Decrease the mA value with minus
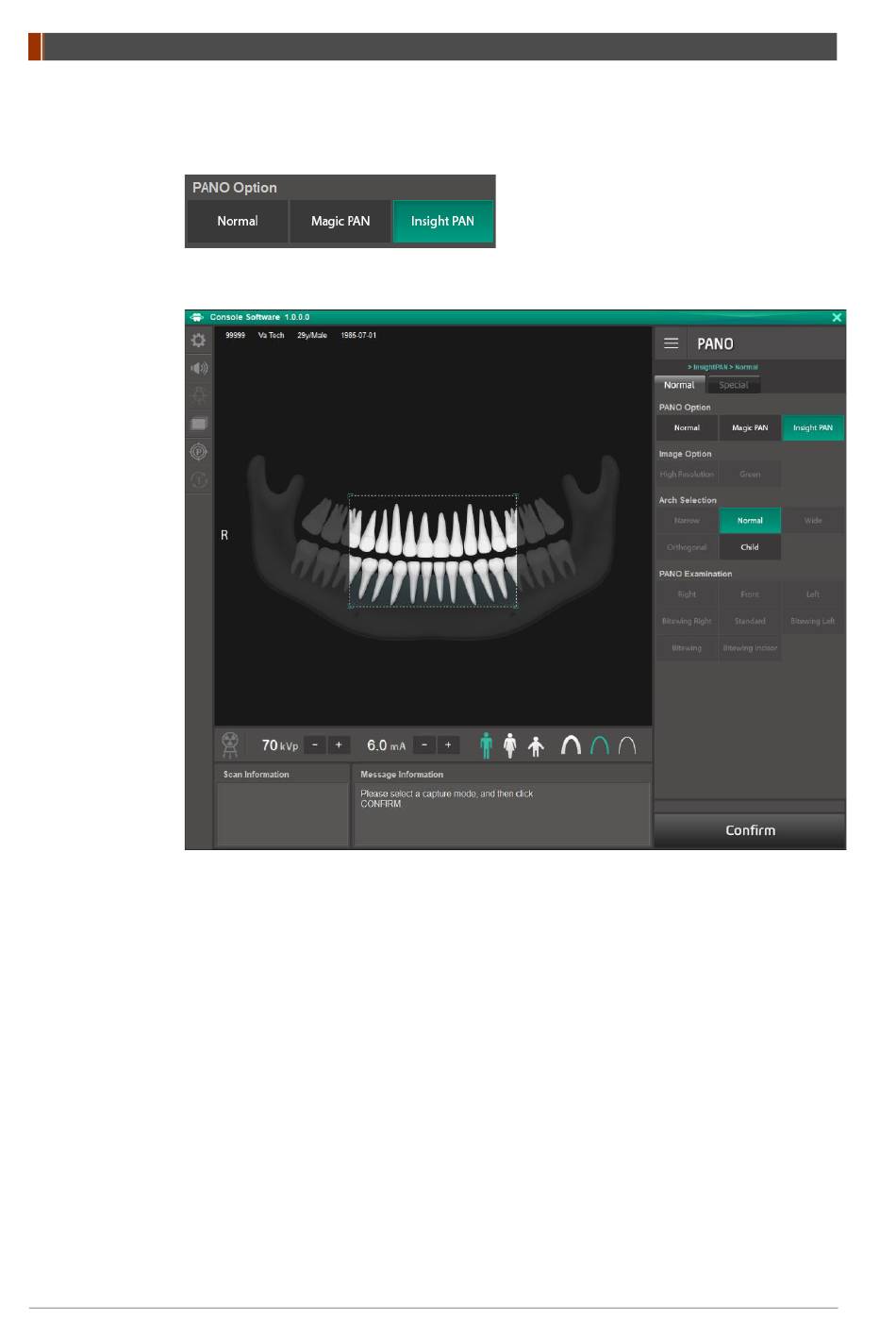The height and width of the screenshot is (1337, 896). [424, 745]
